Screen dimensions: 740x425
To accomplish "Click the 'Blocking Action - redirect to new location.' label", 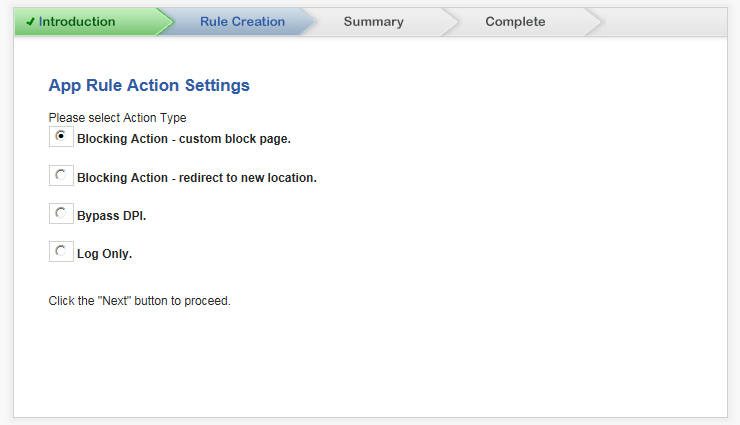I will (x=197, y=178).
